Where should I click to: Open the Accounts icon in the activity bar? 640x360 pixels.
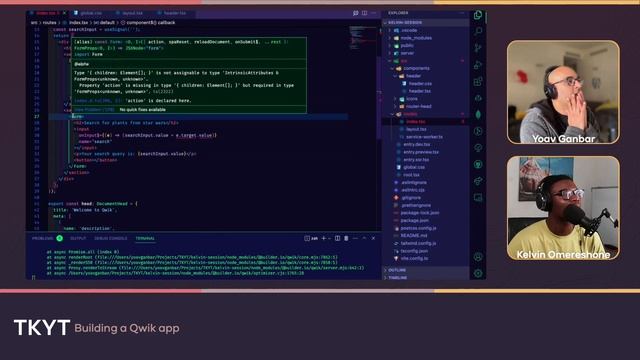478,257
